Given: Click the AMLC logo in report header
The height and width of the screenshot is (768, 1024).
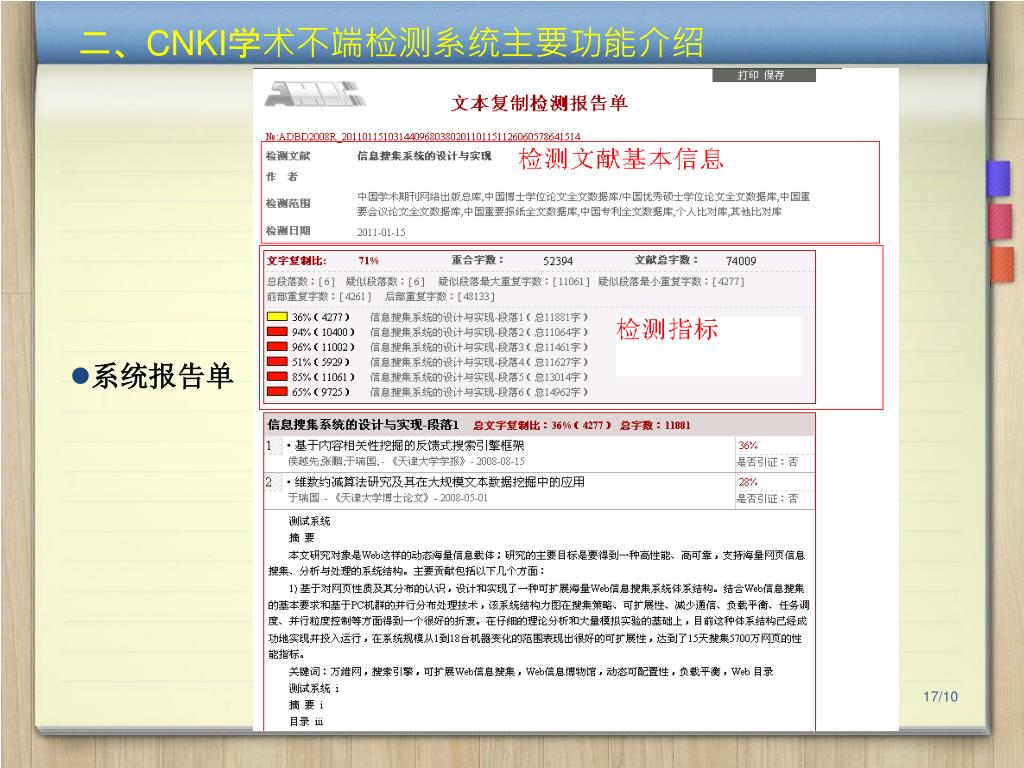Looking at the screenshot, I should (x=314, y=95).
